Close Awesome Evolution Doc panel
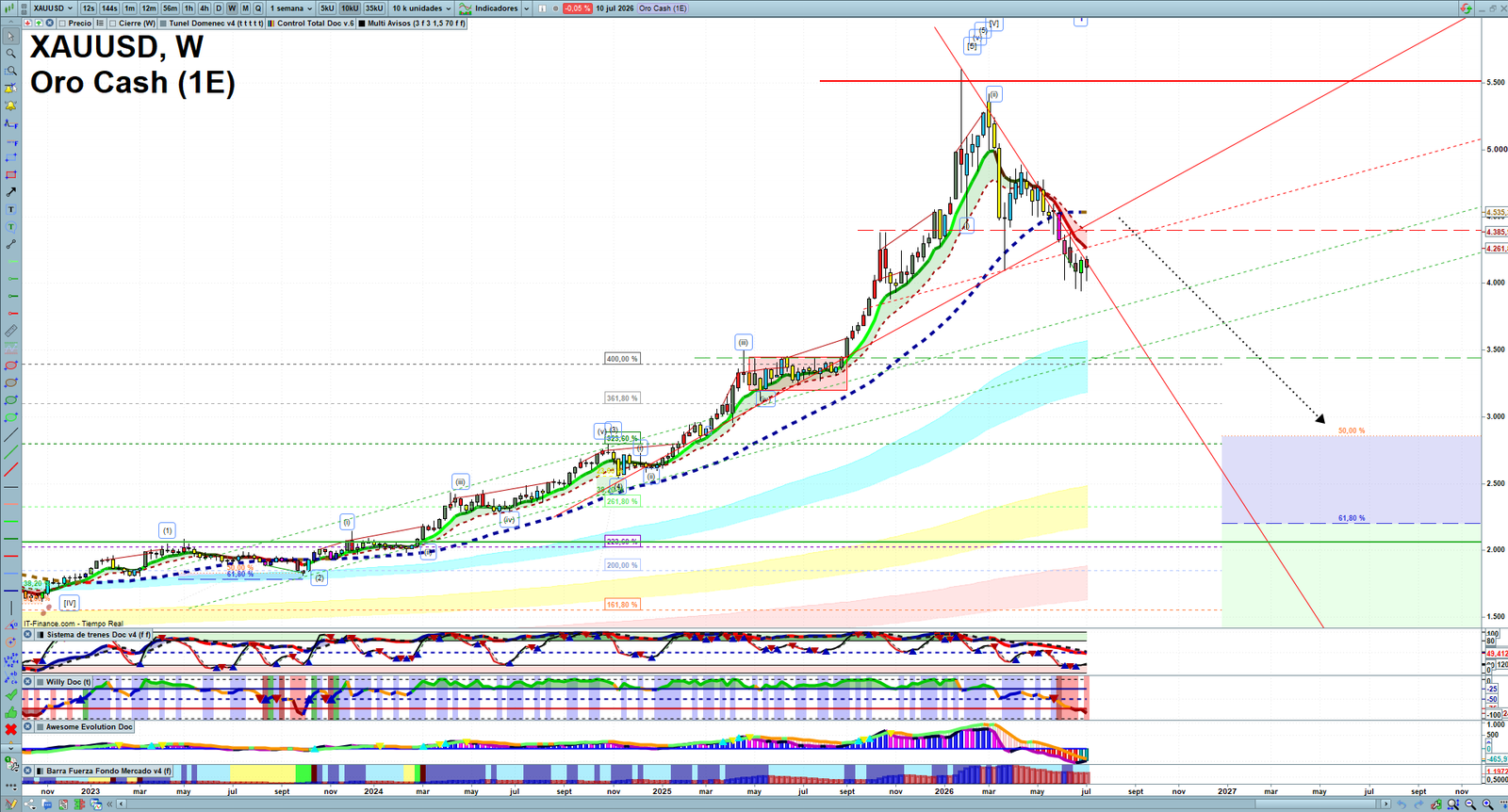This screenshot has height=812, width=1508. (x=28, y=726)
